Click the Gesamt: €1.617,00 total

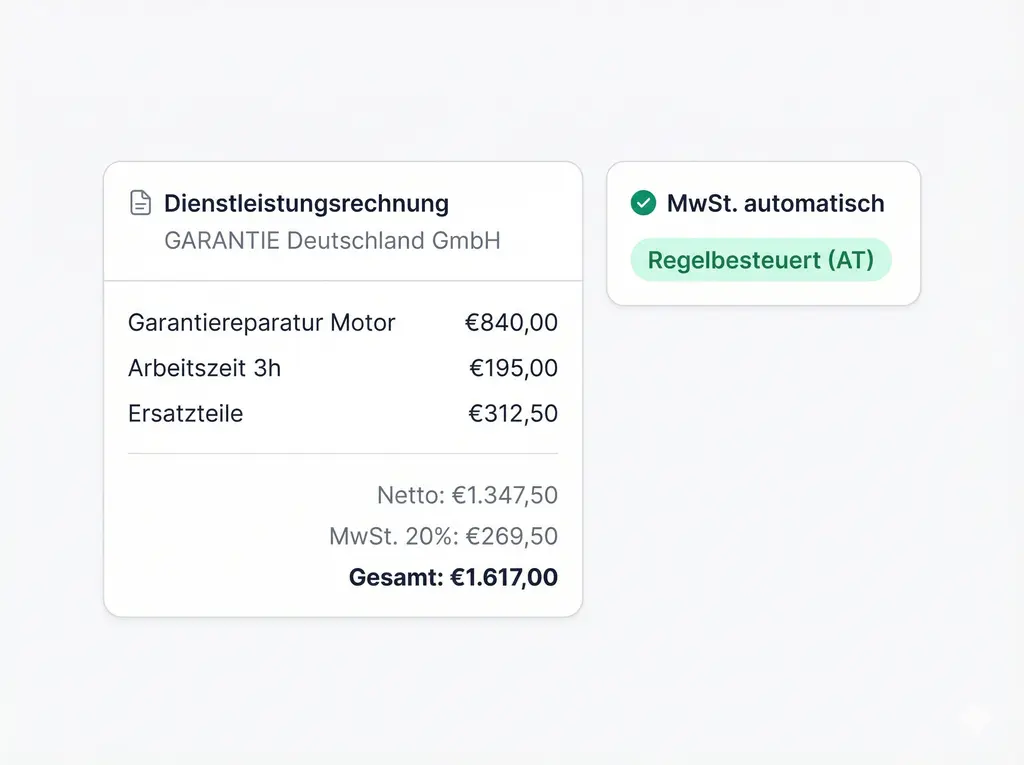click(453, 577)
